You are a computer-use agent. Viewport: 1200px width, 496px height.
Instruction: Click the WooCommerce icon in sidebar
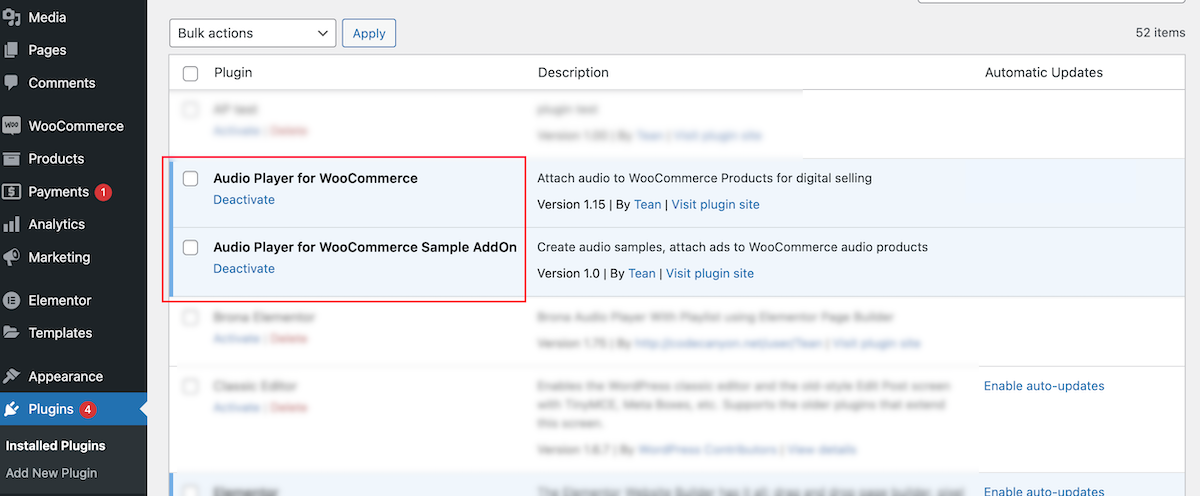(x=12, y=126)
